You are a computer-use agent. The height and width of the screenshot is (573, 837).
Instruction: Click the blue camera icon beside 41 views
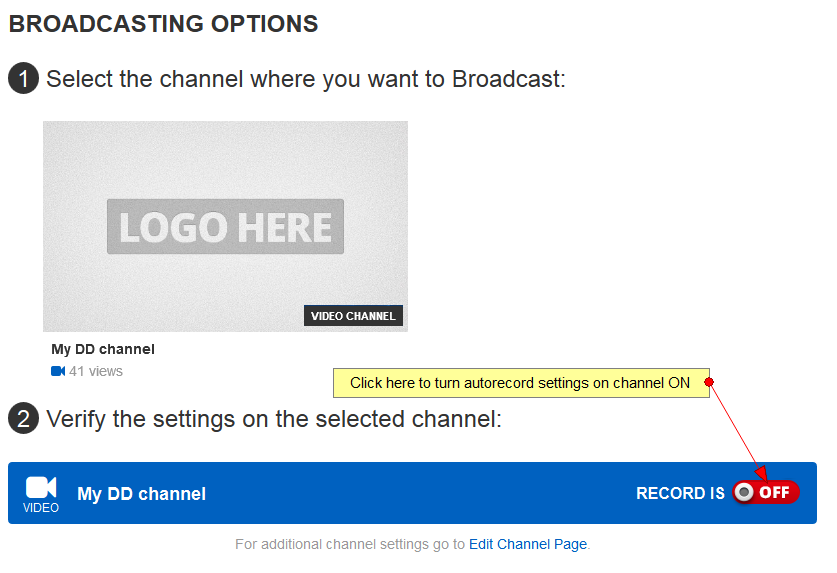tap(58, 371)
